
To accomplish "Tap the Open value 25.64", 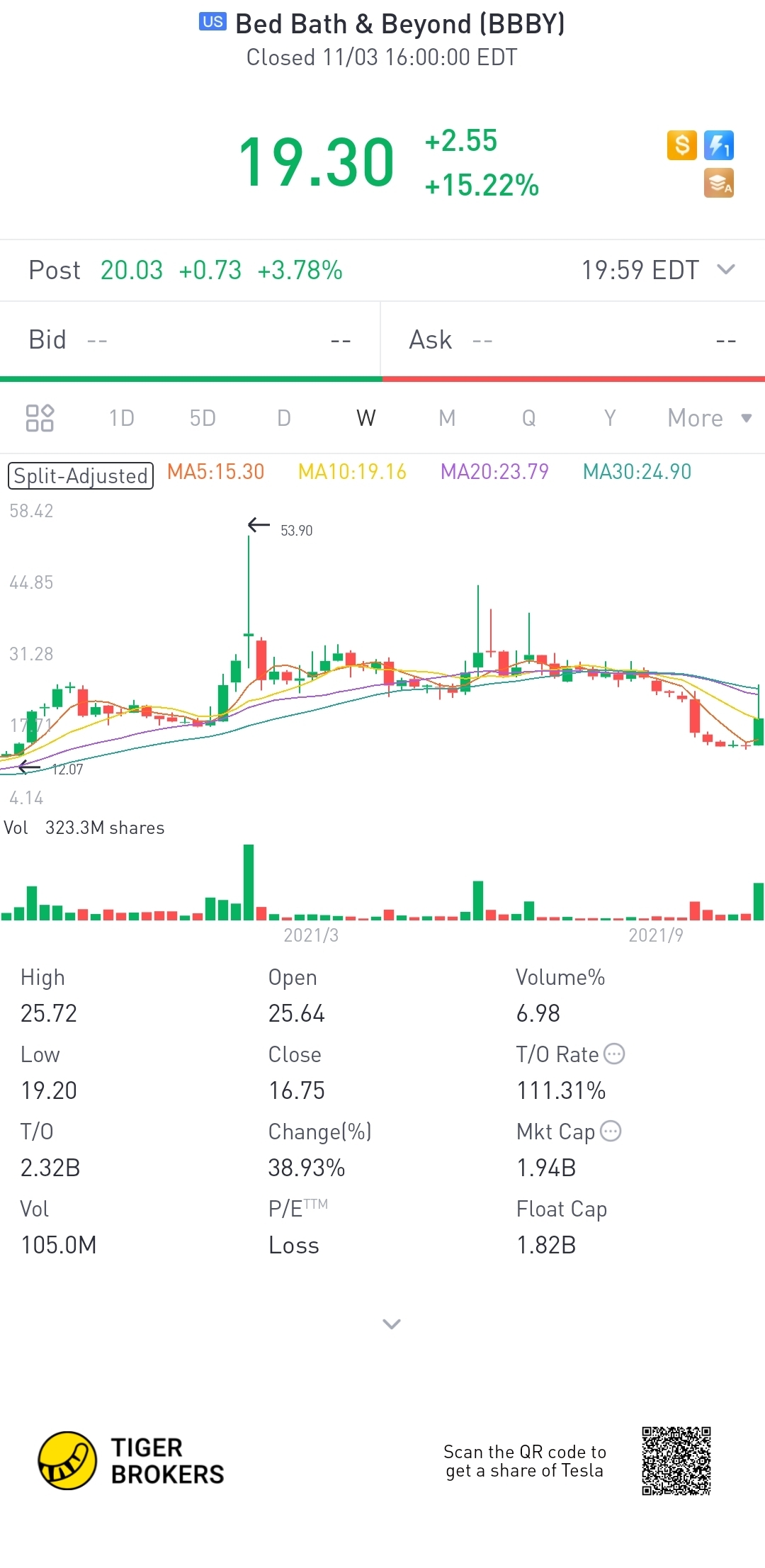I will [x=297, y=1013].
